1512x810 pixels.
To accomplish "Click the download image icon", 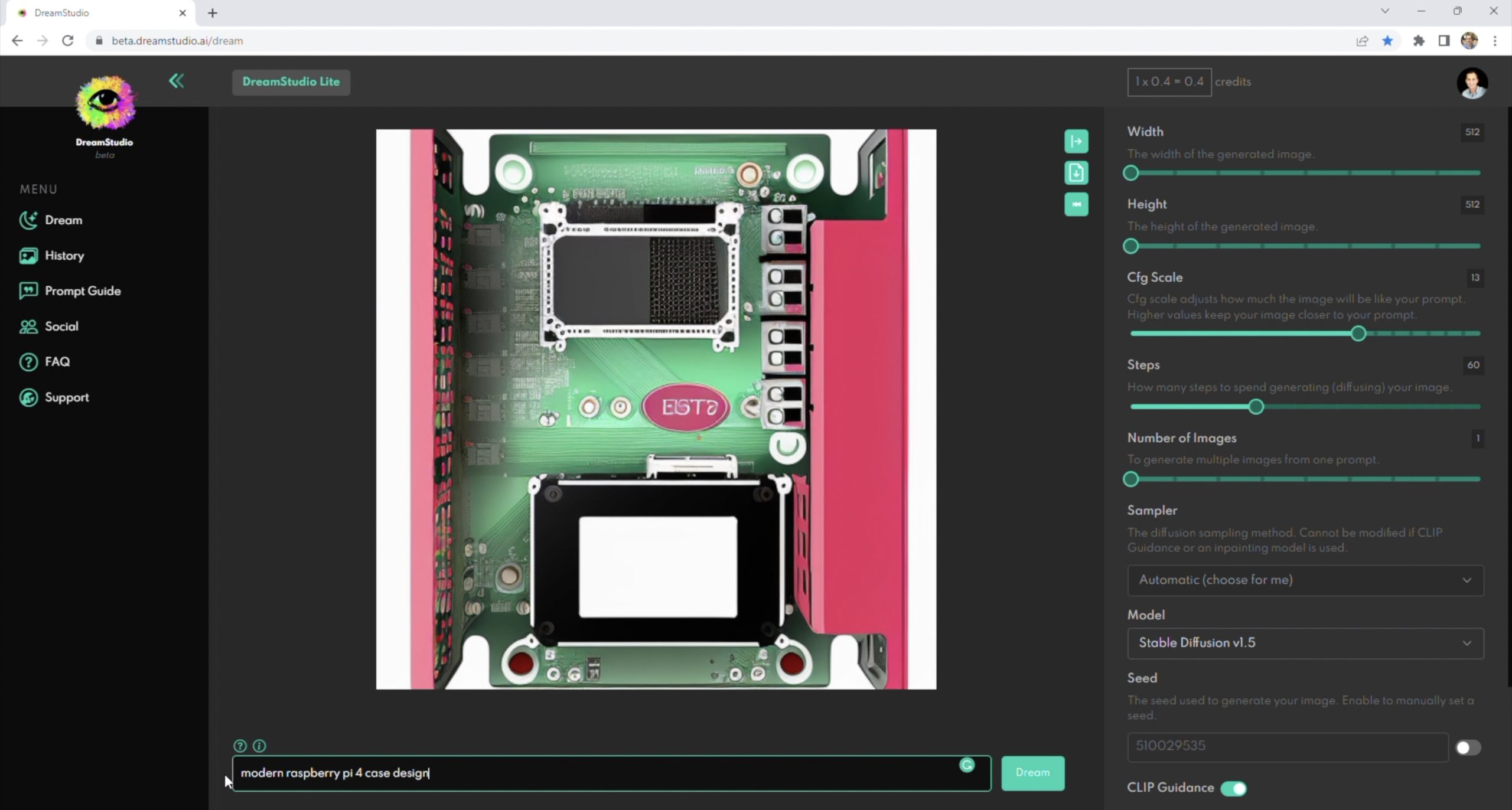I will [1076, 173].
